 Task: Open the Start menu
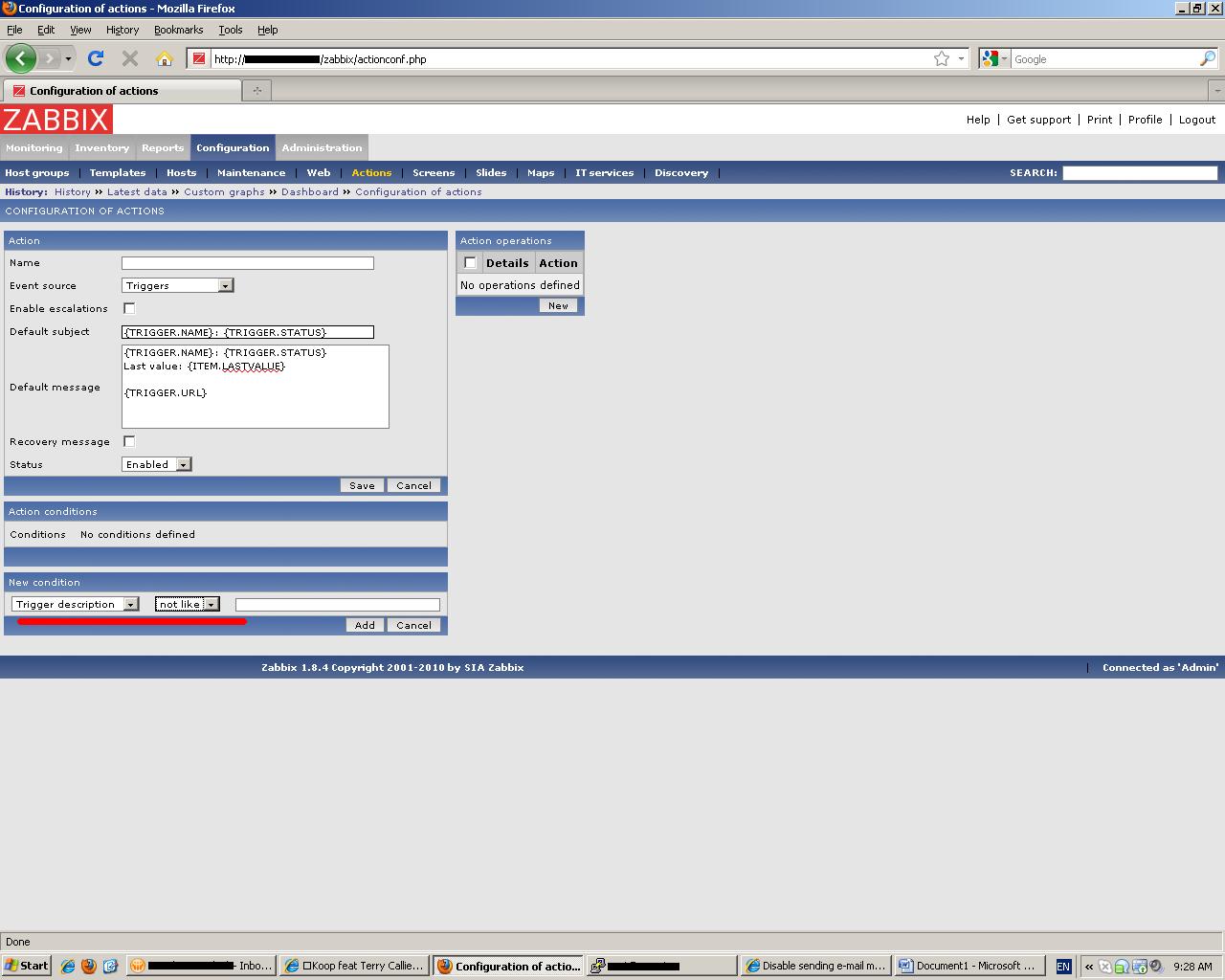(x=26, y=966)
